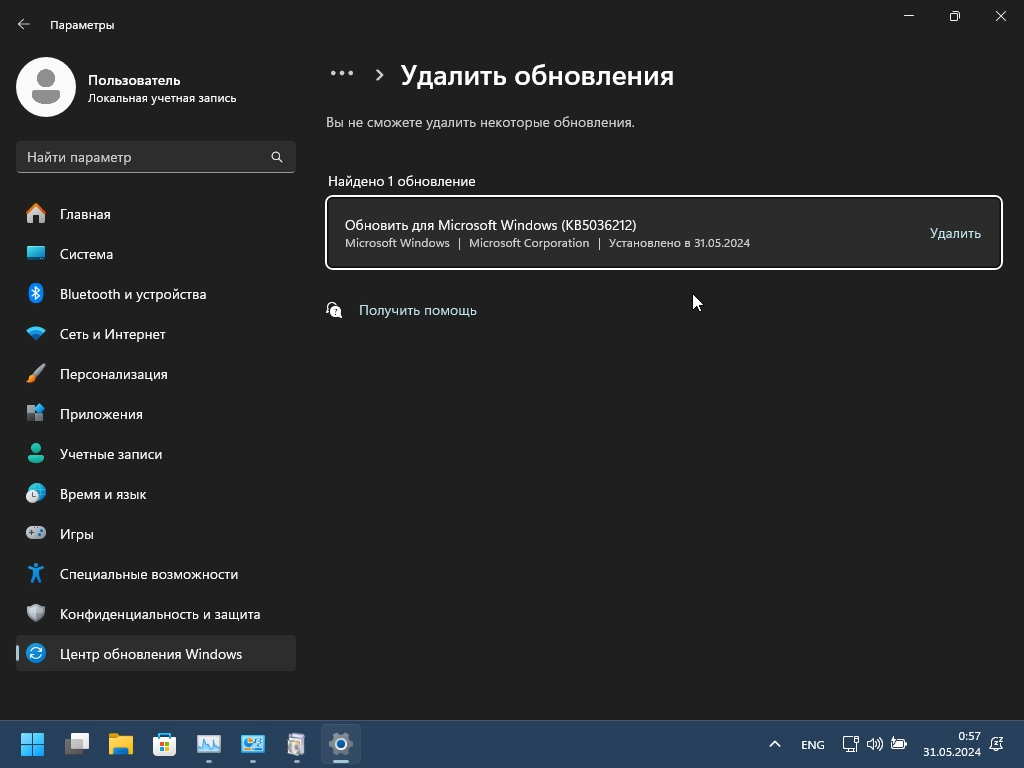The width and height of the screenshot is (1024, 768).
Task: Focus the Найти параметр search field
Action: [x=155, y=157]
